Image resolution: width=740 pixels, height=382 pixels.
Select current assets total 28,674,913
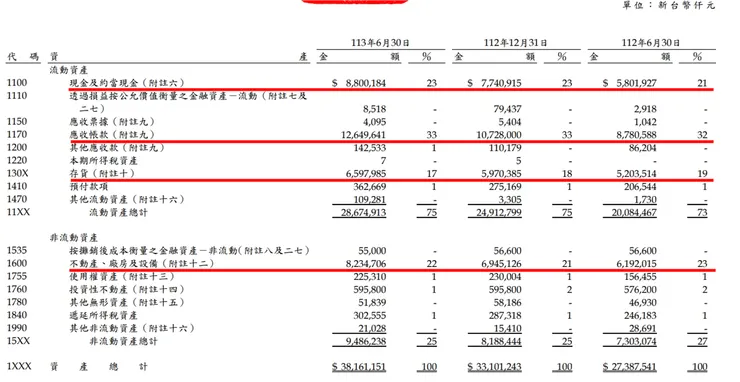click(363, 212)
